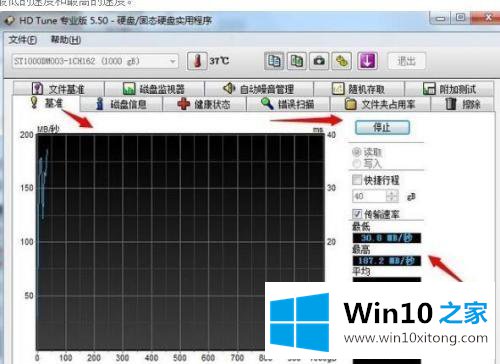Expand the ST1000DM003 drive selection dropdown
This screenshot has width=500, height=364.
(172, 61)
